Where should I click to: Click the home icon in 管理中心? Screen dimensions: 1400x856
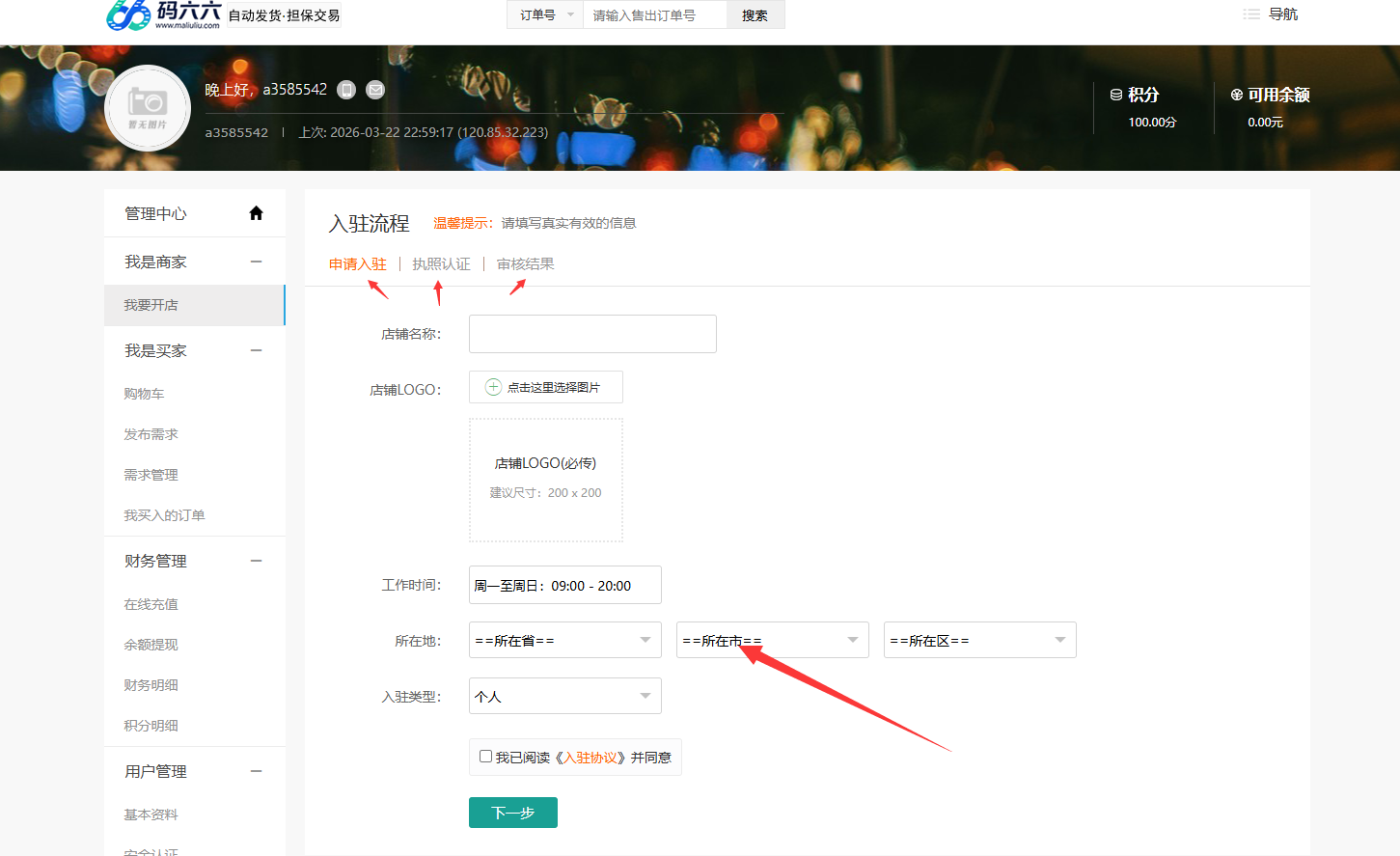click(x=256, y=213)
